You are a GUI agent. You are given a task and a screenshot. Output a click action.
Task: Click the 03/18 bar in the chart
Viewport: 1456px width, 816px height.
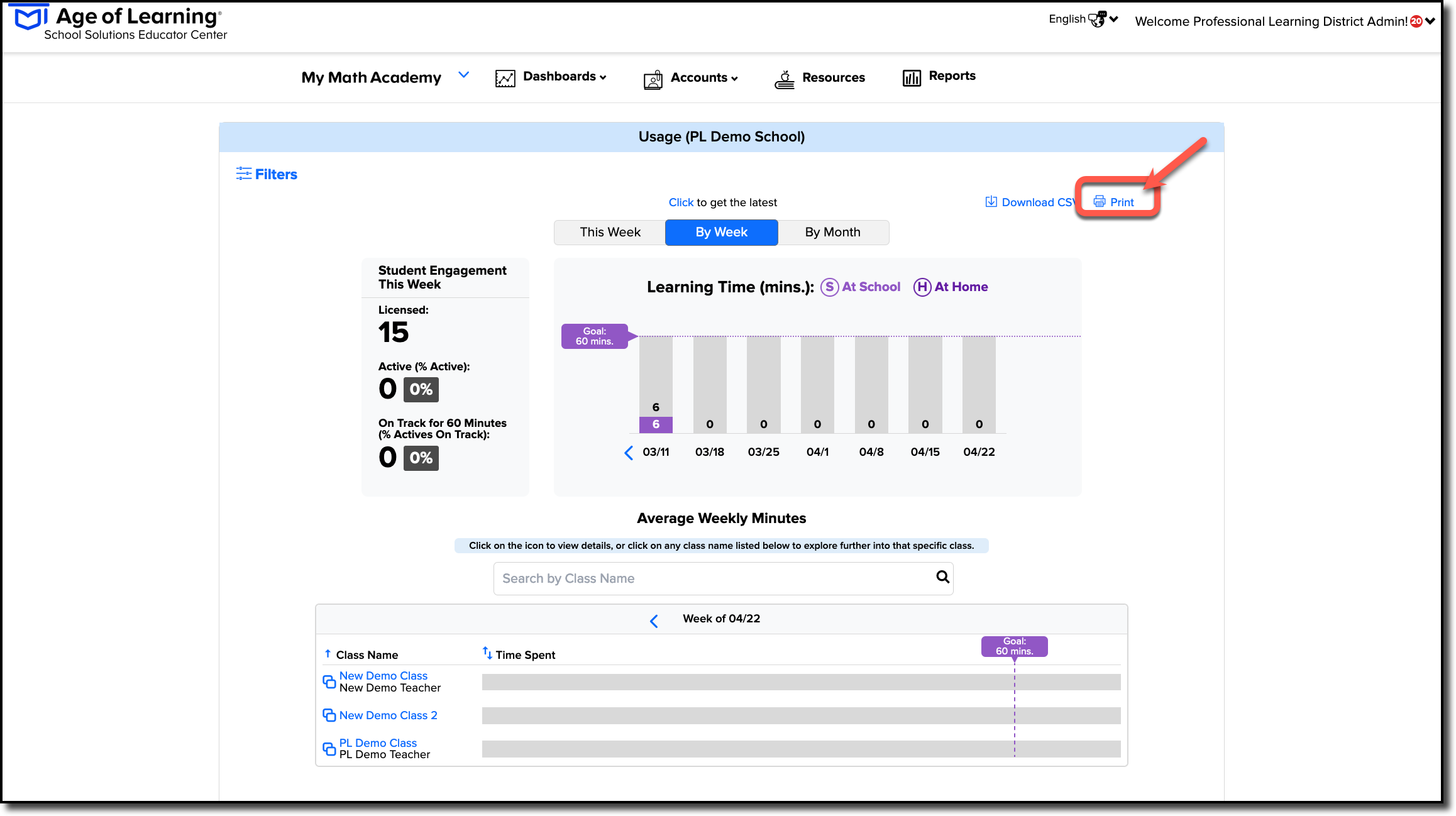point(710,385)
